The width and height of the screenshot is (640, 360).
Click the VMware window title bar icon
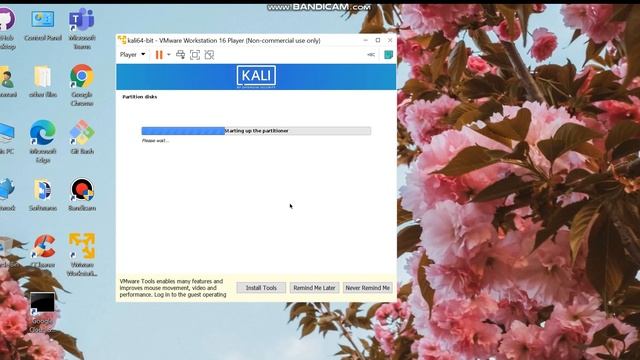pyautogui.click(x=122, y=40)
